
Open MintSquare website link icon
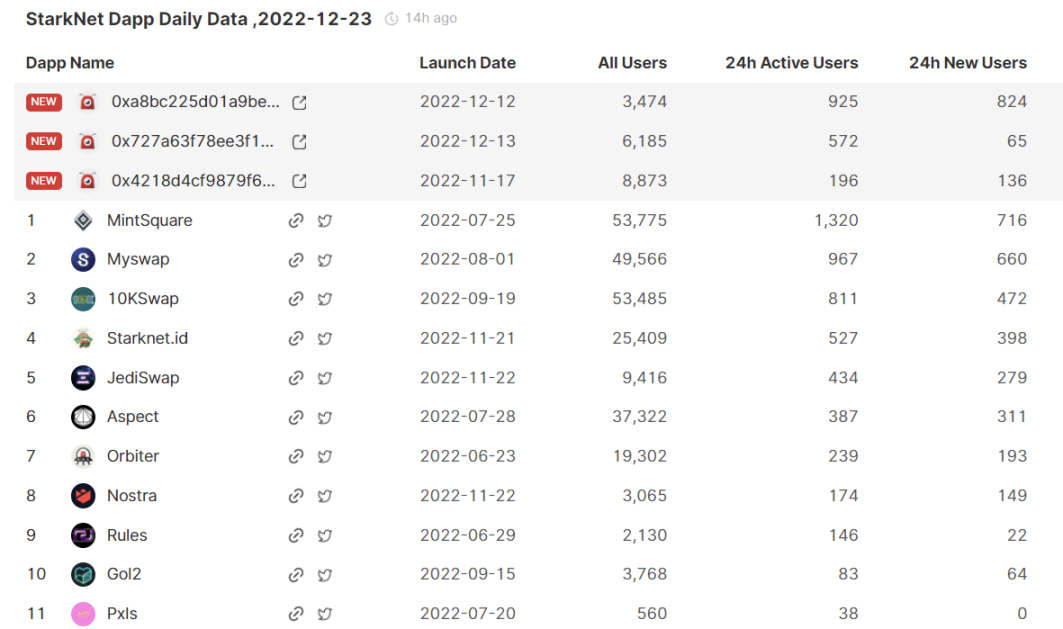click(x=296, y=220)
